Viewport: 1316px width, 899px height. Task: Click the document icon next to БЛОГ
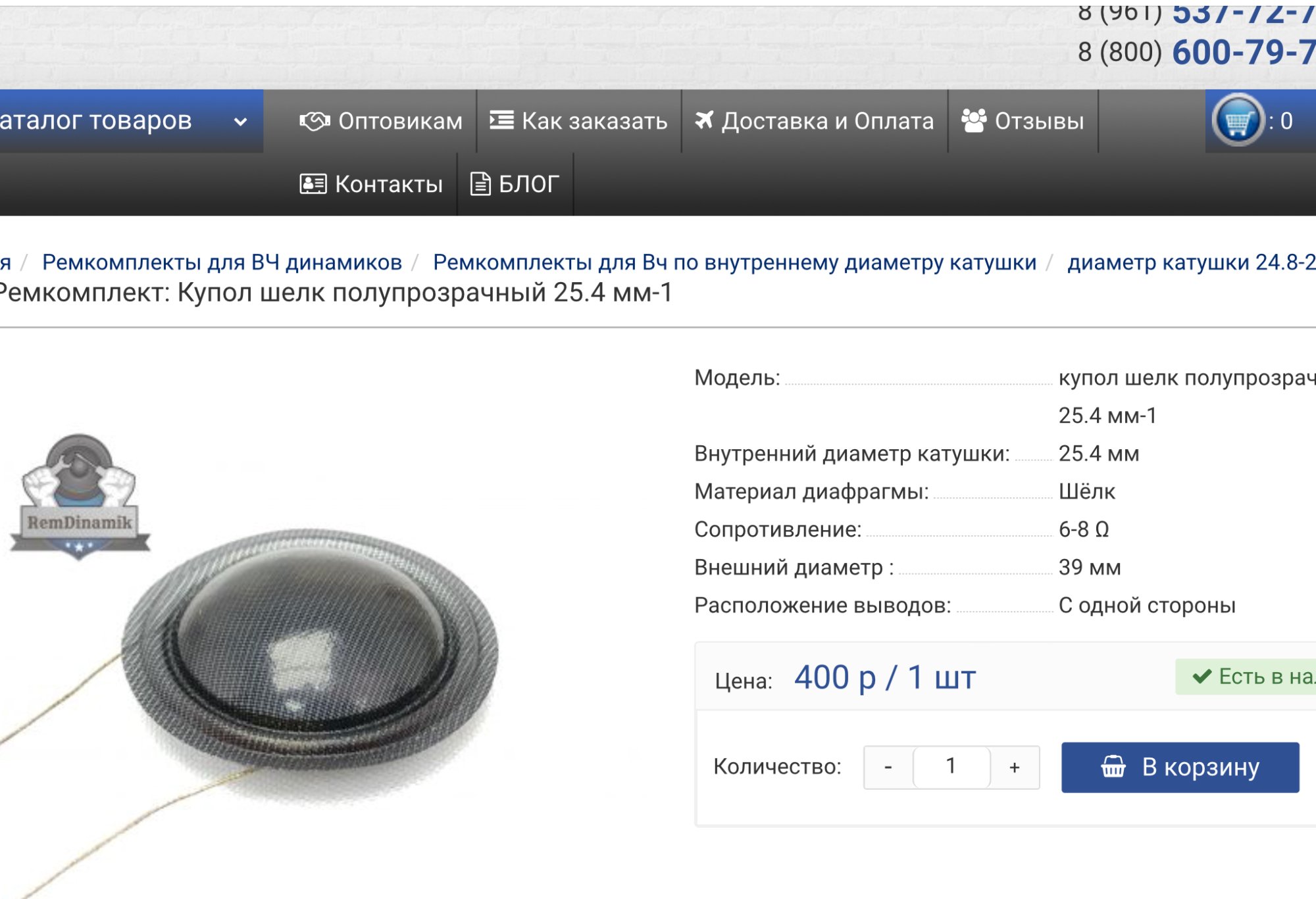click(x=480, y=184)
